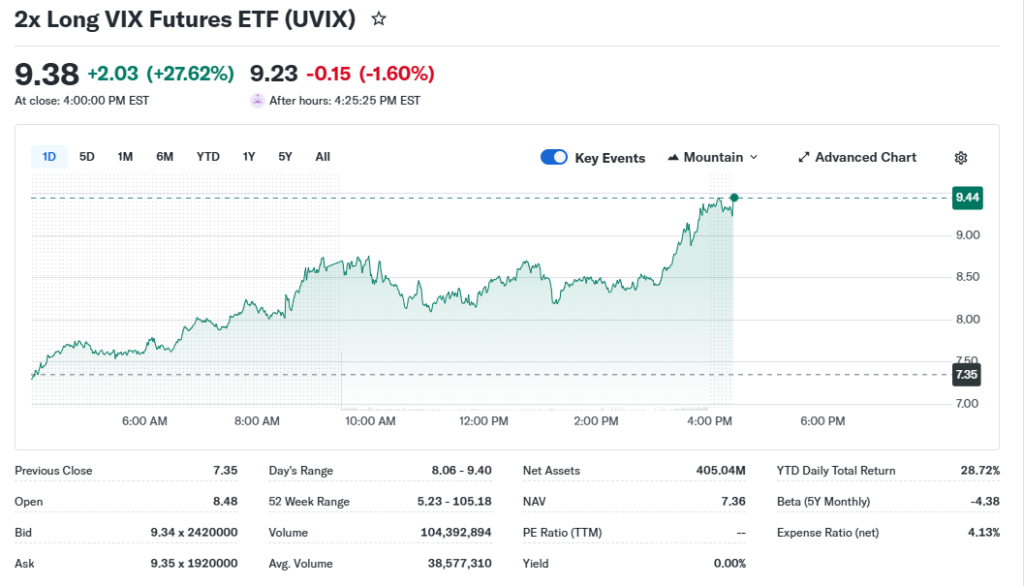
Task: Show the 5Y chart range
Action: coord(285,157)
